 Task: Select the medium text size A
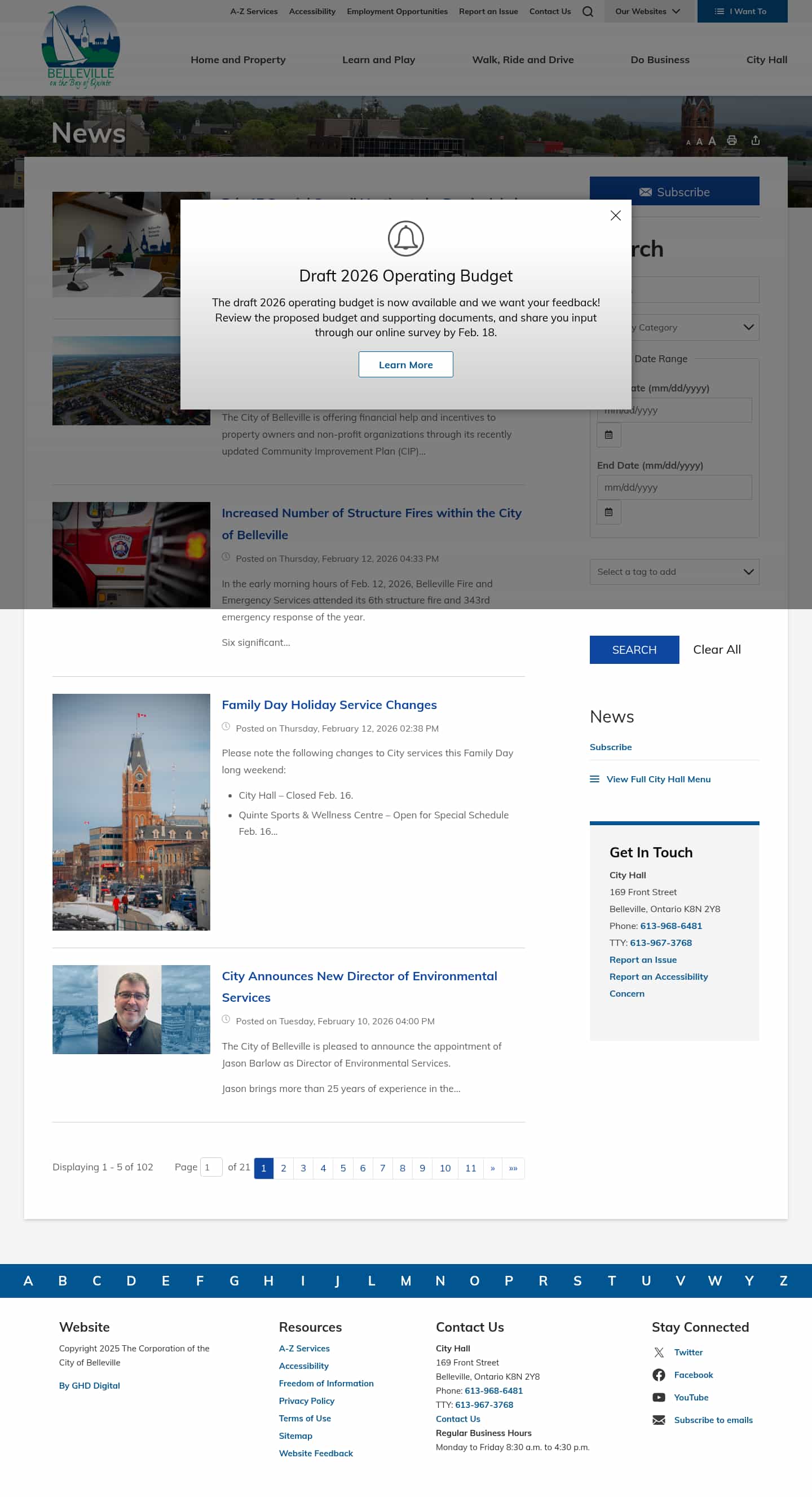point(699,141)
